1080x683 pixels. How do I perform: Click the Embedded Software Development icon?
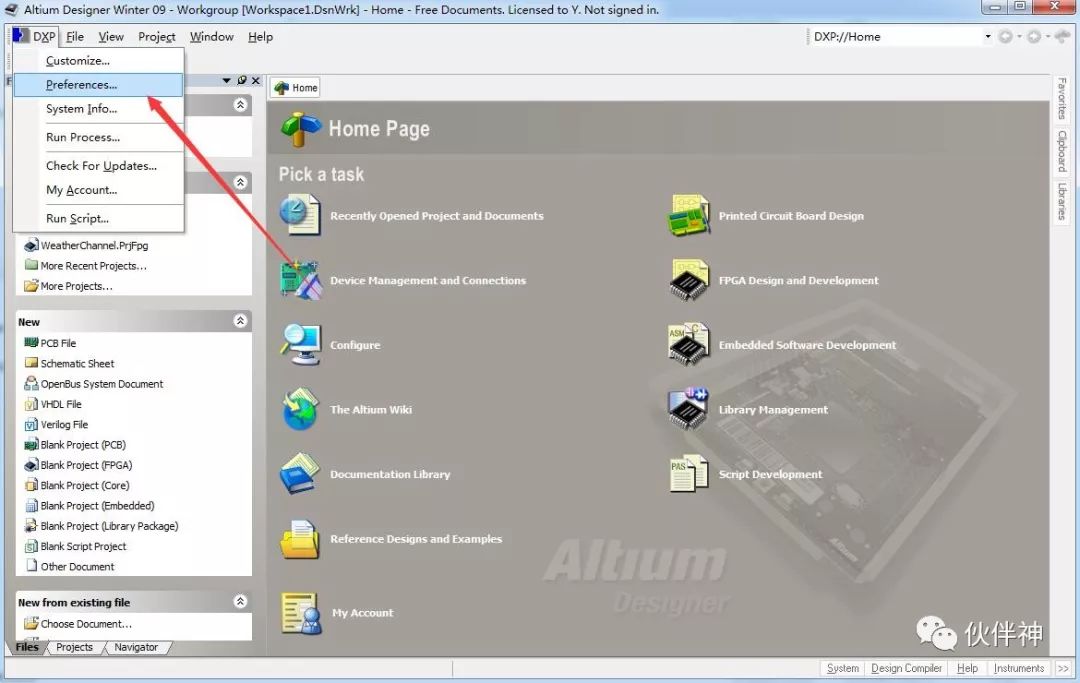coord(688,344)
